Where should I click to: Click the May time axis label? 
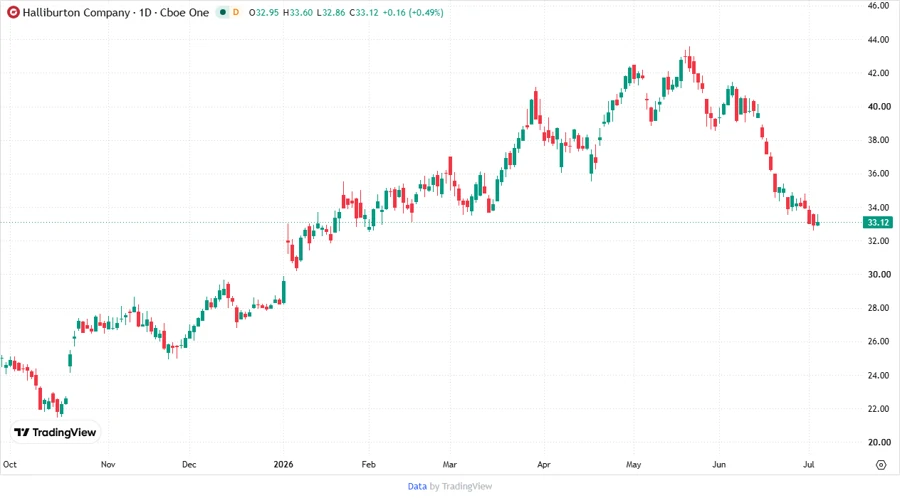pyautogui.click(x=634, y=464)
